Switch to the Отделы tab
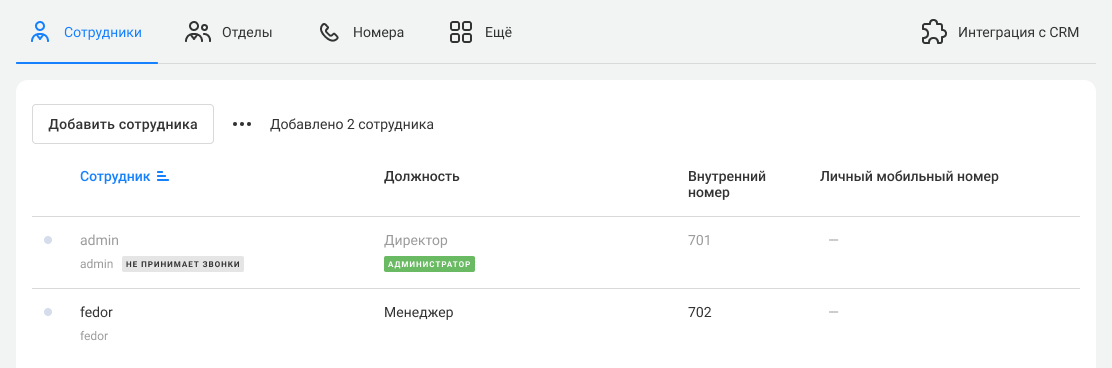Viewport: 1112px width, 368px height. click(x=228, y=32)
